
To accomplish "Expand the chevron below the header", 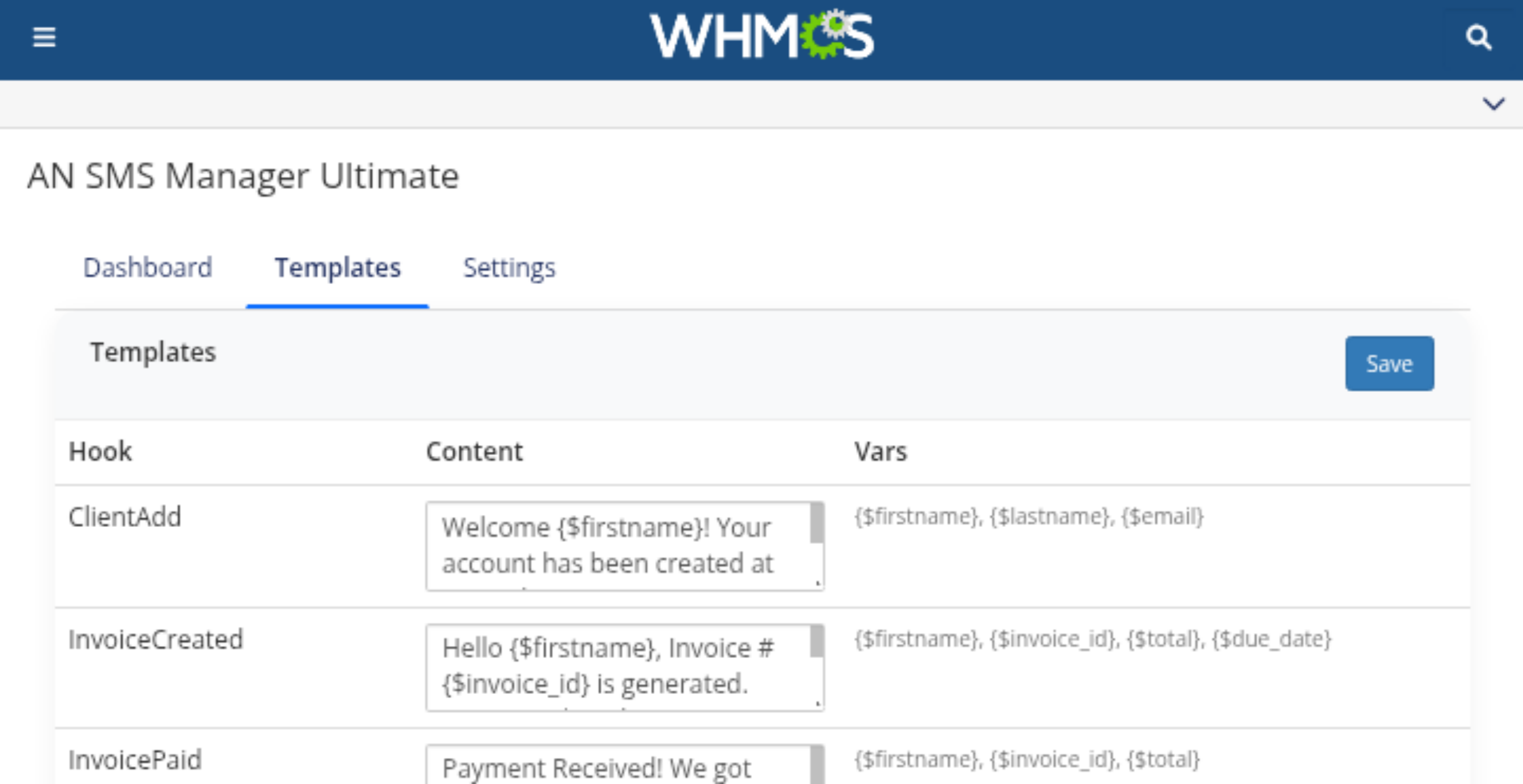I will 1494,104.
